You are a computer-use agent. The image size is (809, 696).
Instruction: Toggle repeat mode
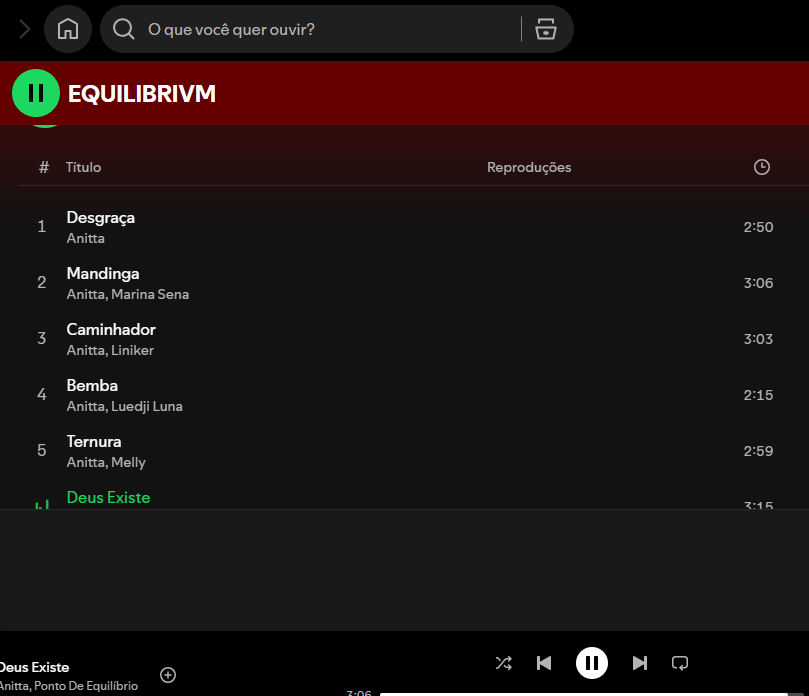pyautogui.click(x=680, y=663)
